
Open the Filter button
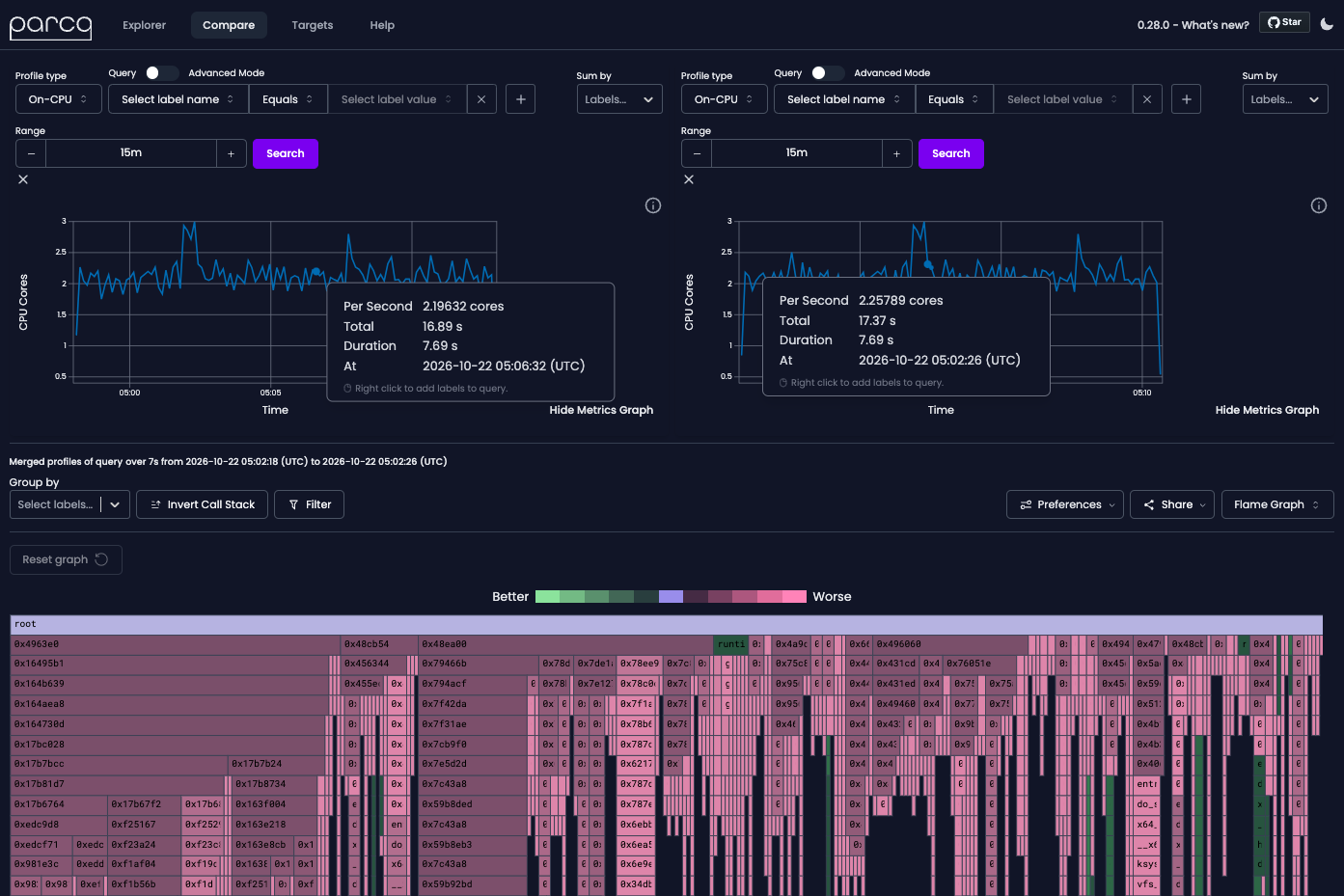point(310,504)
